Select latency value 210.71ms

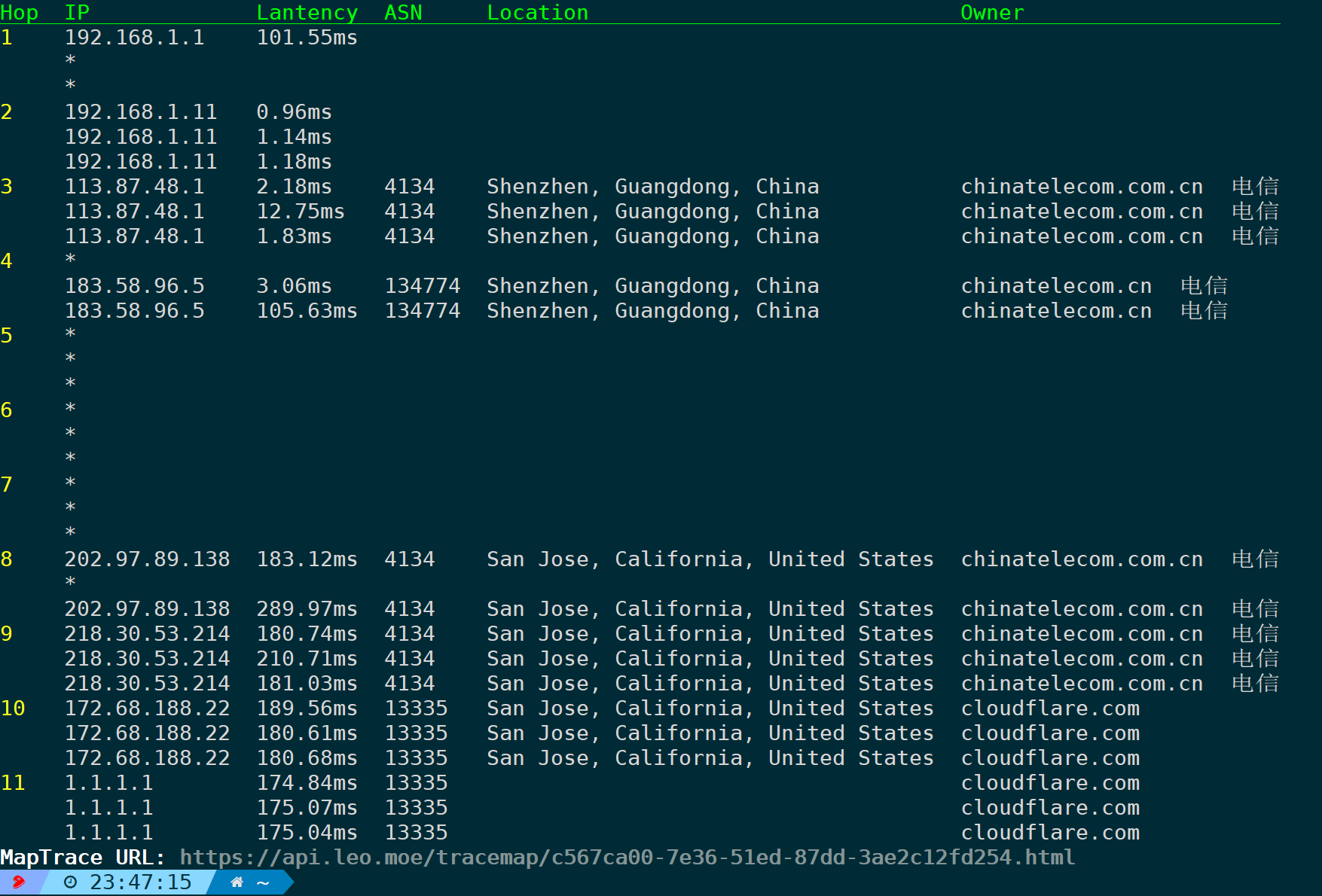(x=307, y=659)
